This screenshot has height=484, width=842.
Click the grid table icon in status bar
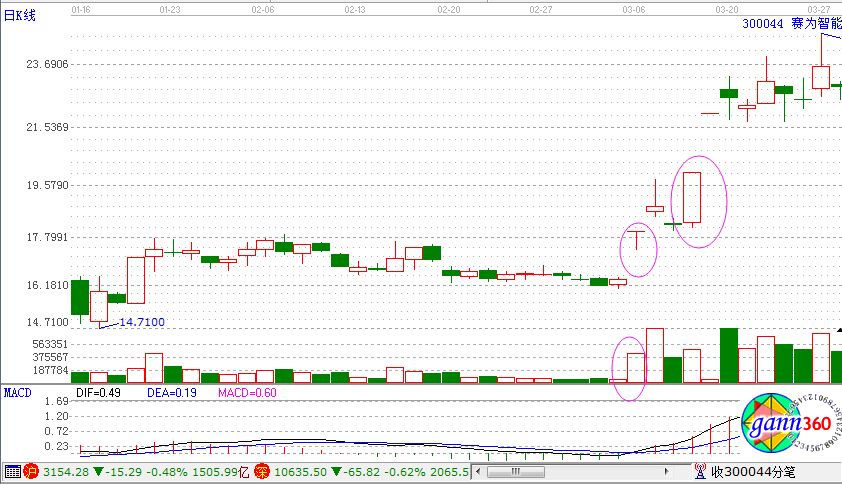[x=11, y=472]
